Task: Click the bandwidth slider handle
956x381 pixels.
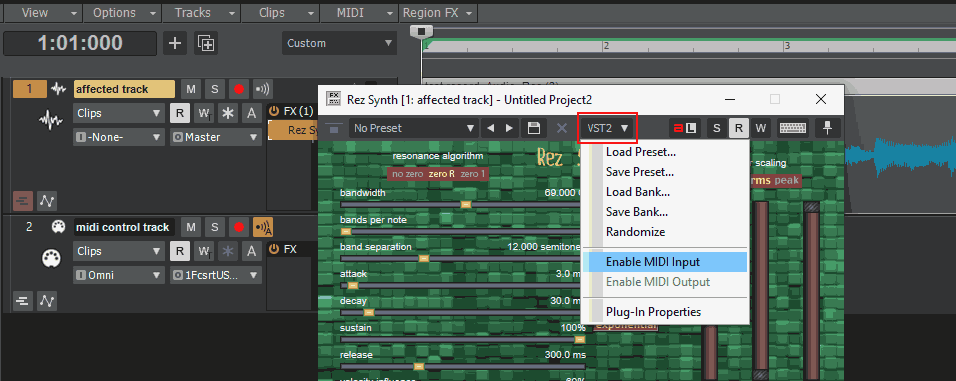Action: [x=466, y=205]
